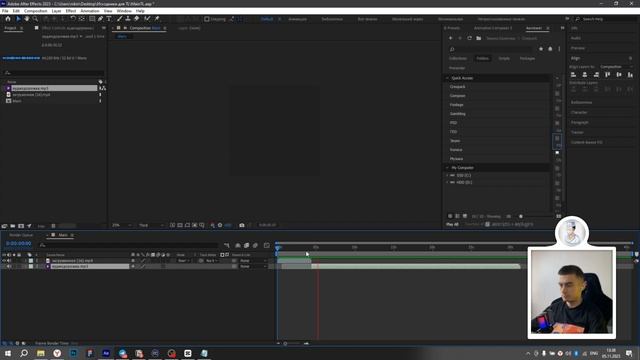Click the Home icon in the toolbar
This screenshot has width=640, height=360.
pyautogui.click(x=8, y=19)
